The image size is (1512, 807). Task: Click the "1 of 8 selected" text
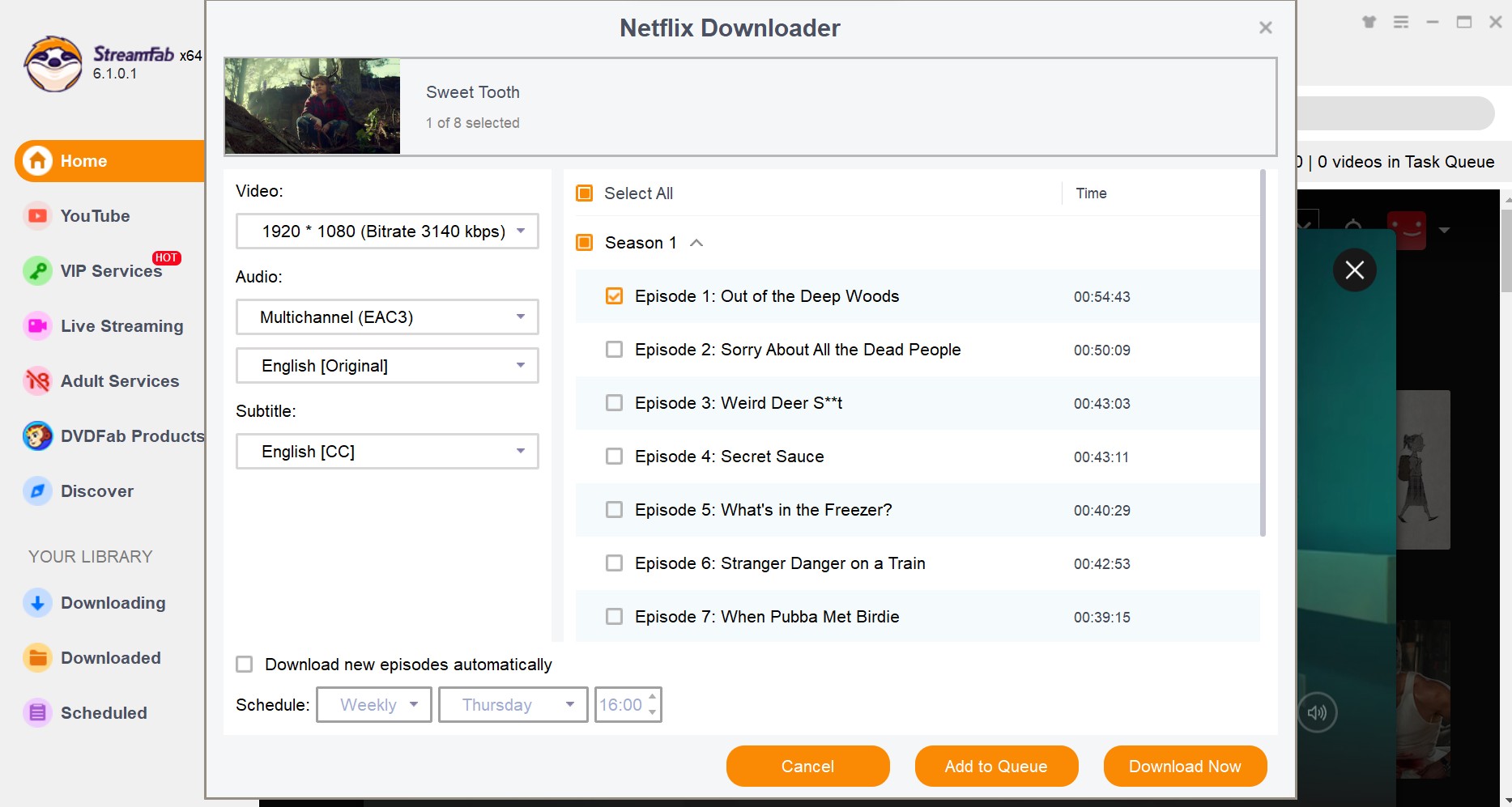pos(473,123)
